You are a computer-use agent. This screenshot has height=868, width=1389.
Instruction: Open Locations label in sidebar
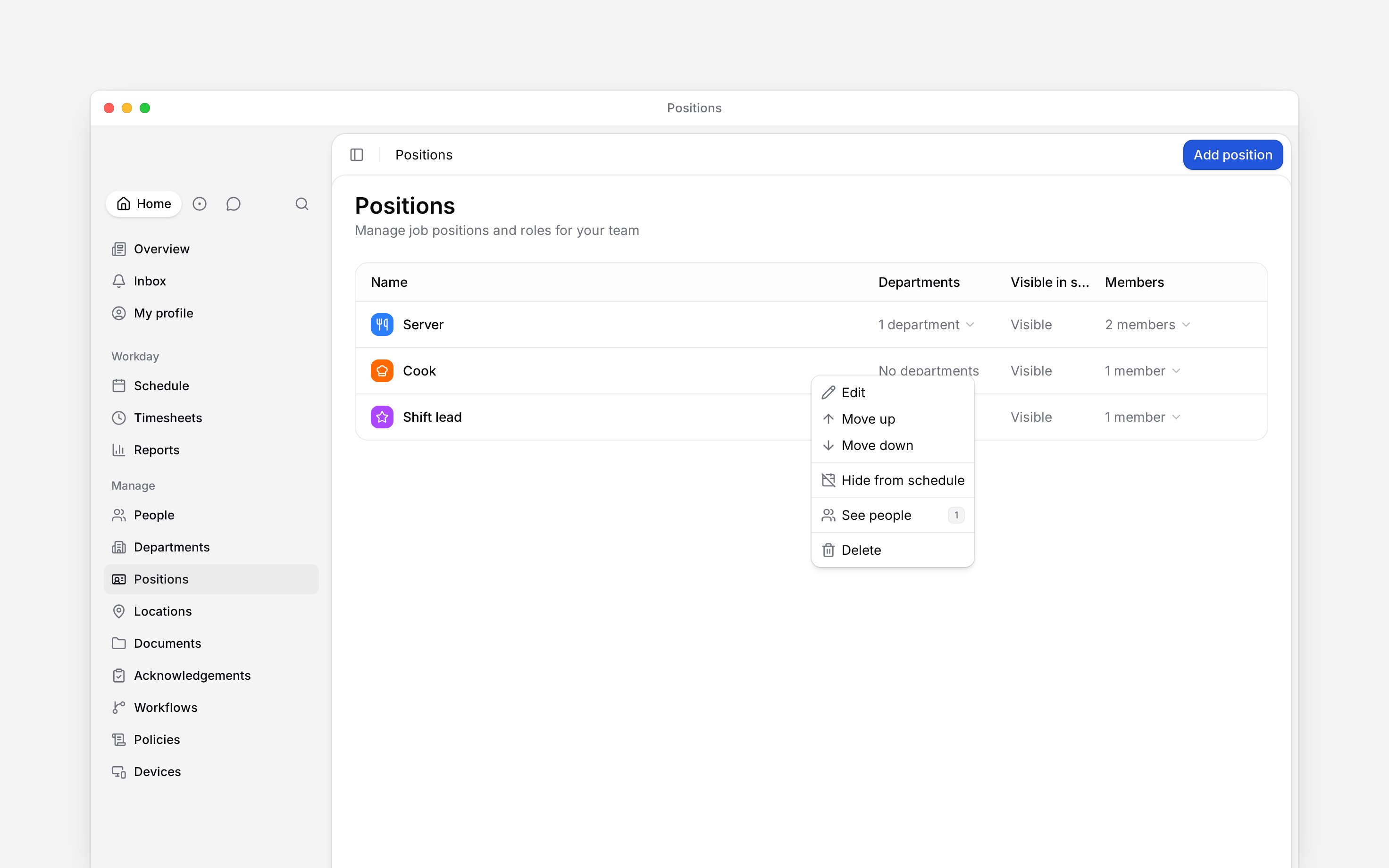pos(163,611)
